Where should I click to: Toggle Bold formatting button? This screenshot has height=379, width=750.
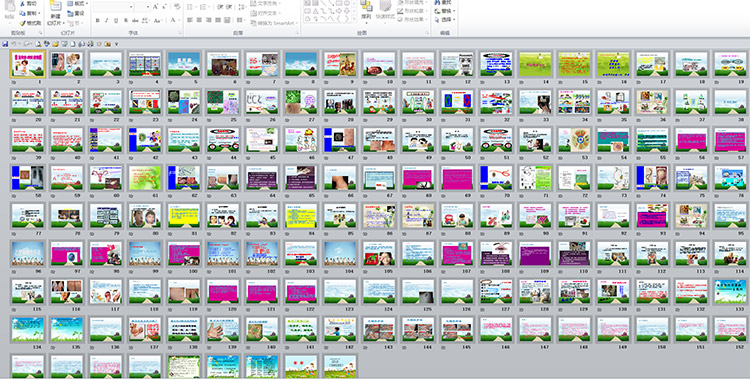[x=97, y=20]
